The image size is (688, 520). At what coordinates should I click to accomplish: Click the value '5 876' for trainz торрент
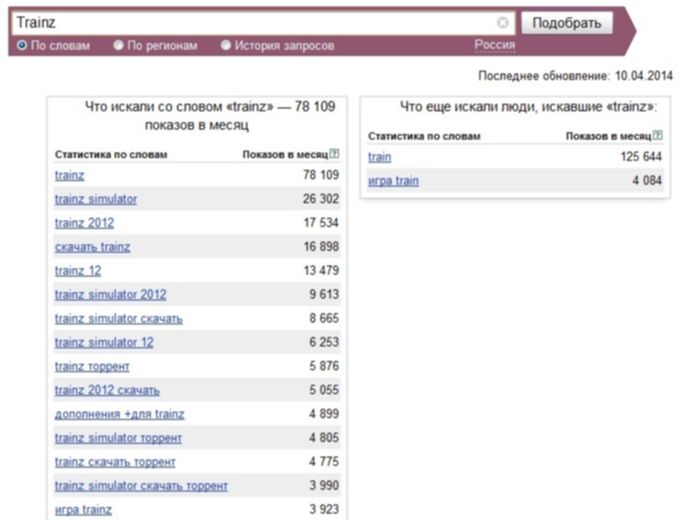point(324,366)
